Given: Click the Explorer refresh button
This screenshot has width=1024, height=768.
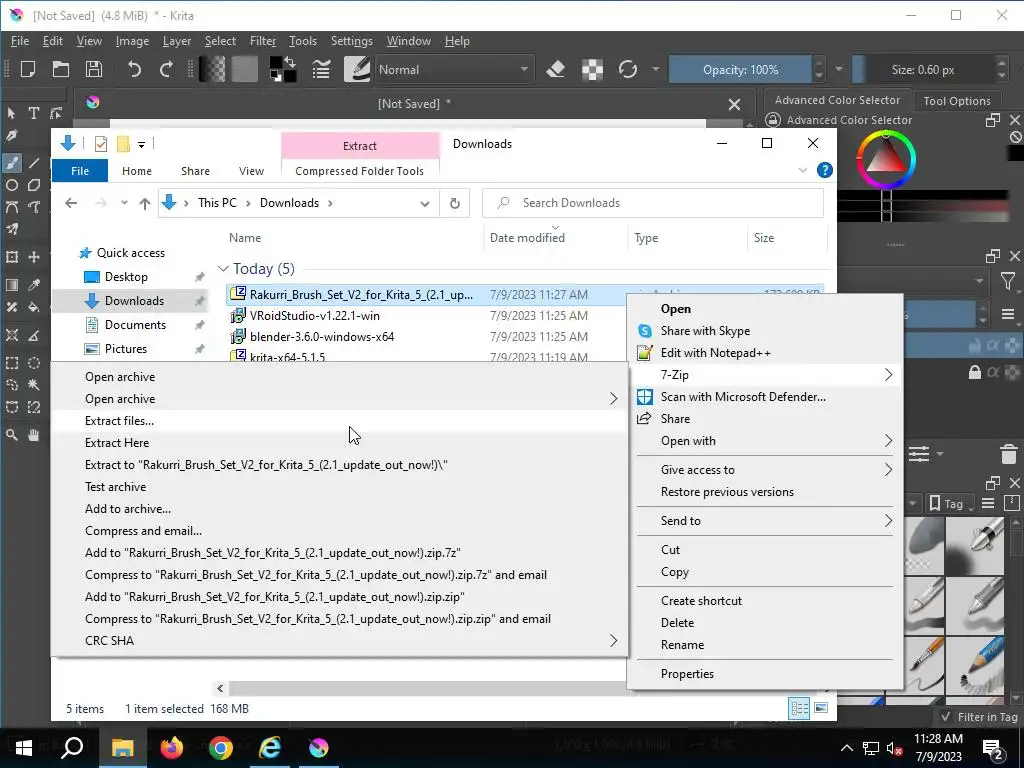Looking at the screenshot, I should point(455,203).
